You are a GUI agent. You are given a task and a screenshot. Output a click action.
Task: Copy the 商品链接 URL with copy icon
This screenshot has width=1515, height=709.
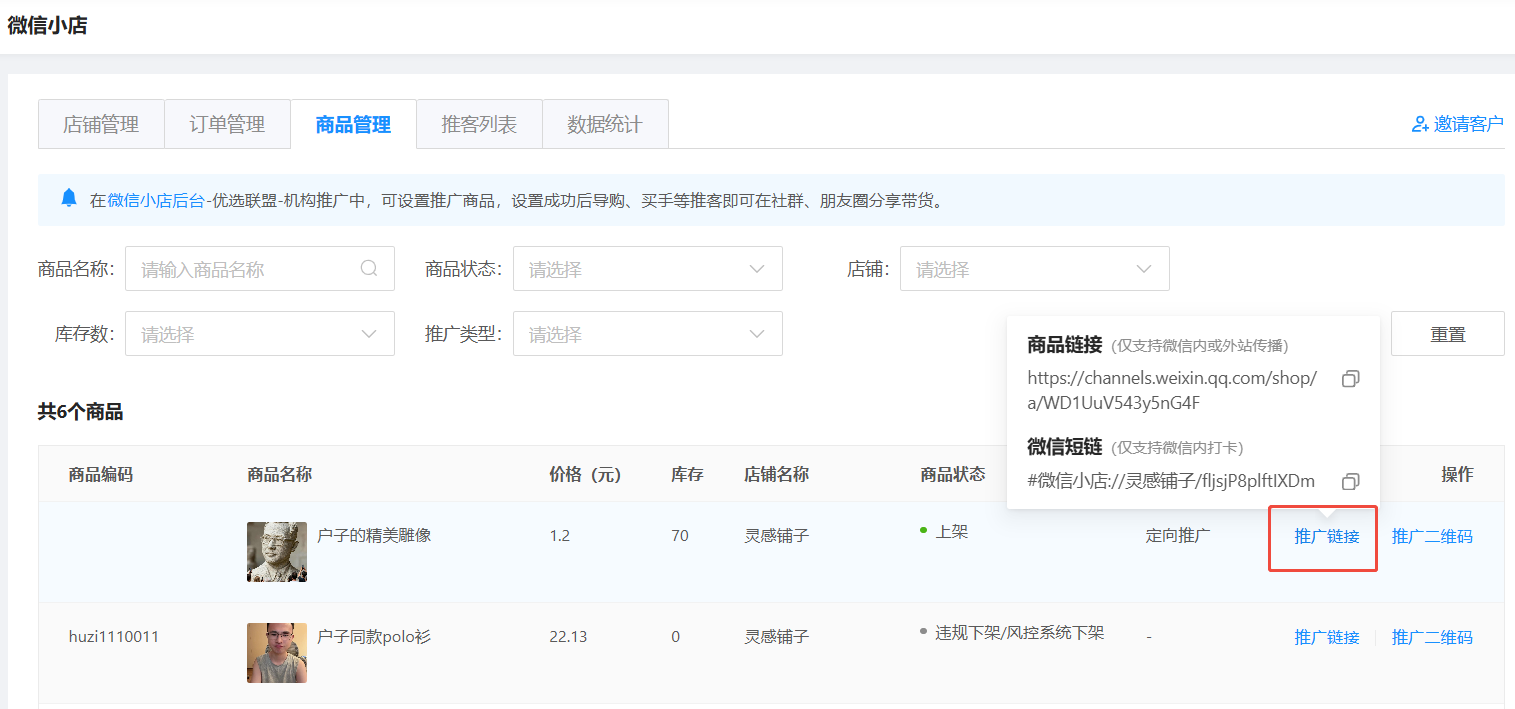[x=1350, y=379]
